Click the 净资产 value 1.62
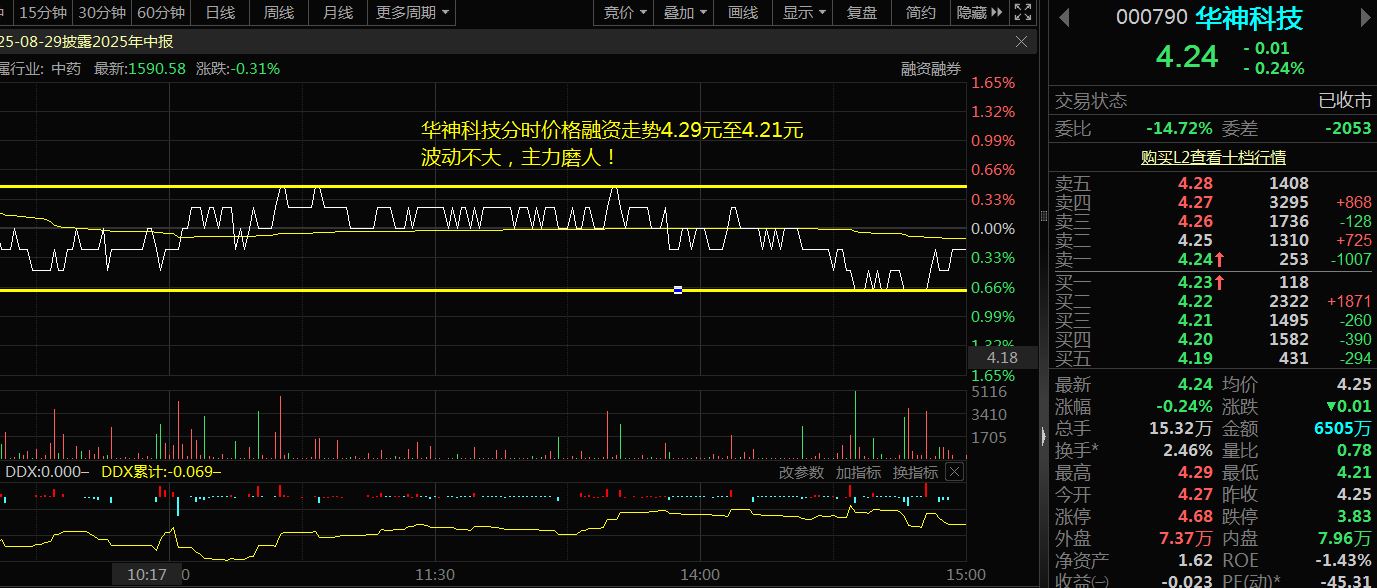 (1195, 560)
